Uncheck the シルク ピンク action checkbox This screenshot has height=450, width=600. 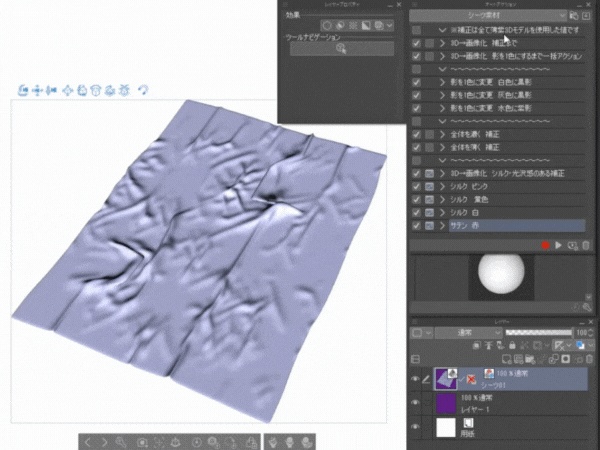coord(416,186)
